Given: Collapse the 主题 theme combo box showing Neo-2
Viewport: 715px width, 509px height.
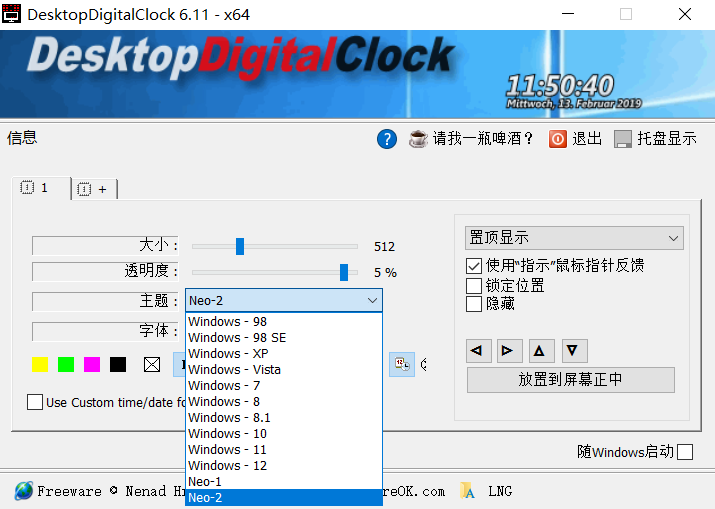Looking at the screenshot, I should pos(284,301).
